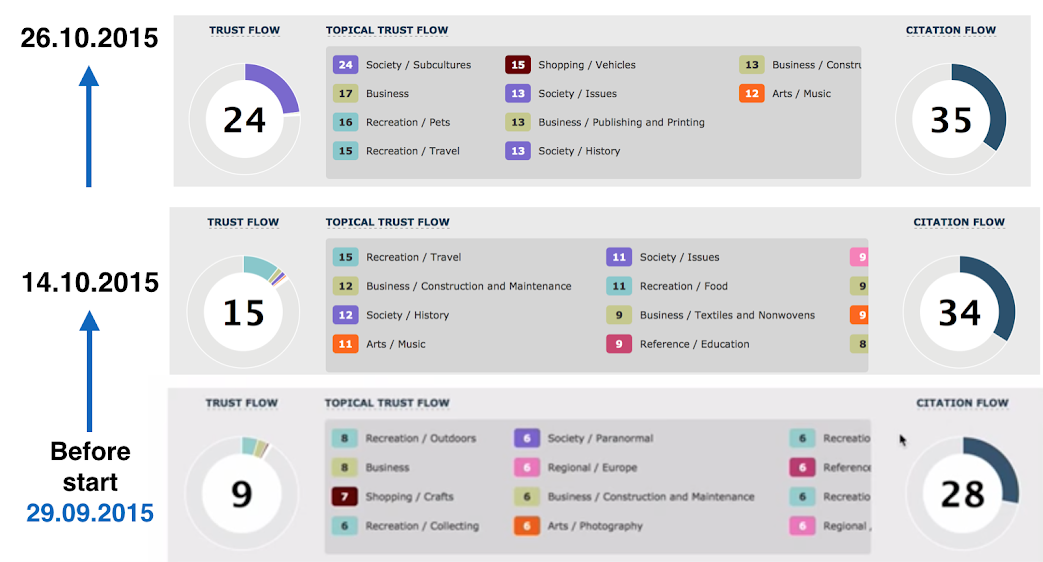Click the teal 16 Recreation / Pets badge

345,122
